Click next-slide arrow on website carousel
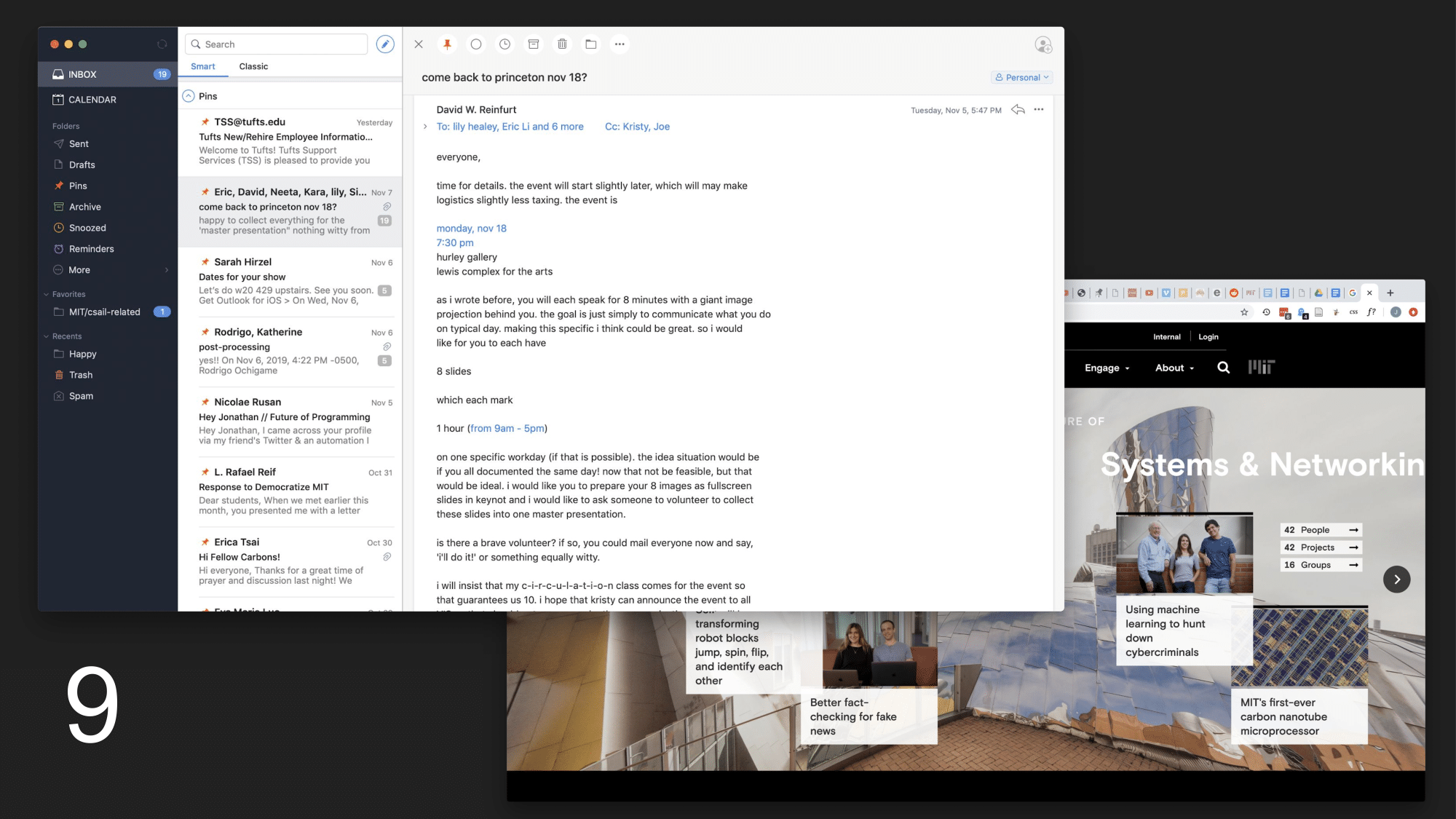The width and height of the screenshot is (1456, 819). (x=1396, y=579)
